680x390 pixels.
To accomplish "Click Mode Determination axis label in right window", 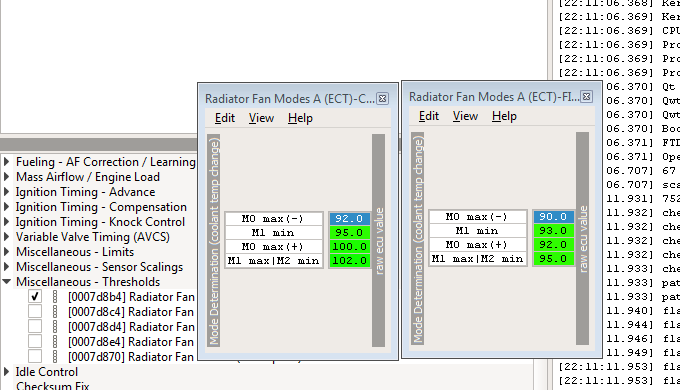I will click(418, 239).
